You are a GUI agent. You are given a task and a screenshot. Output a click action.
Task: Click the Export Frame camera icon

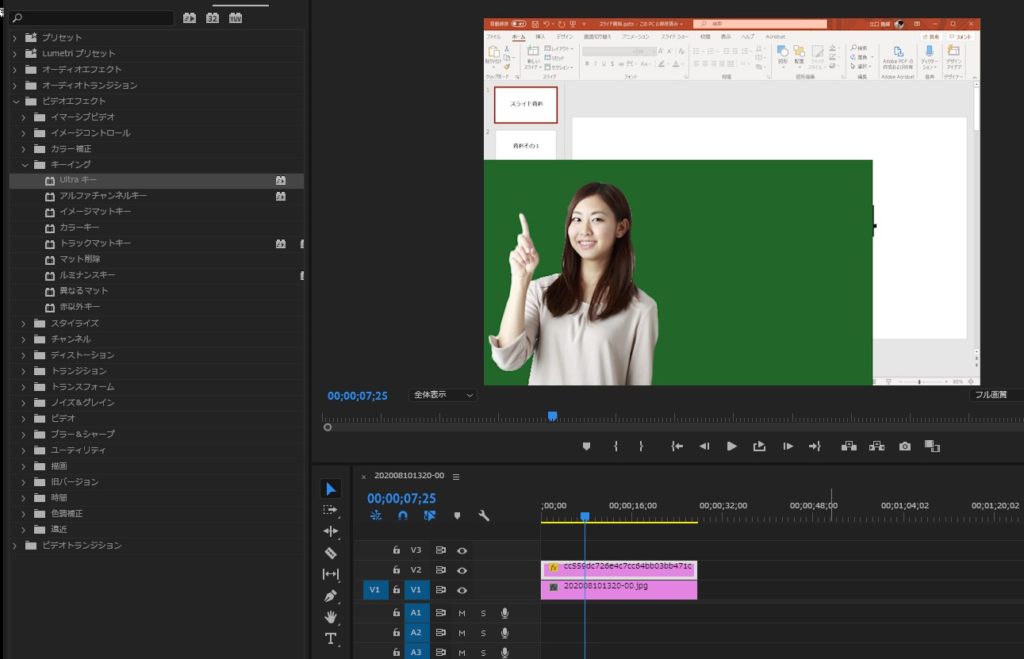tap(904, 446)
